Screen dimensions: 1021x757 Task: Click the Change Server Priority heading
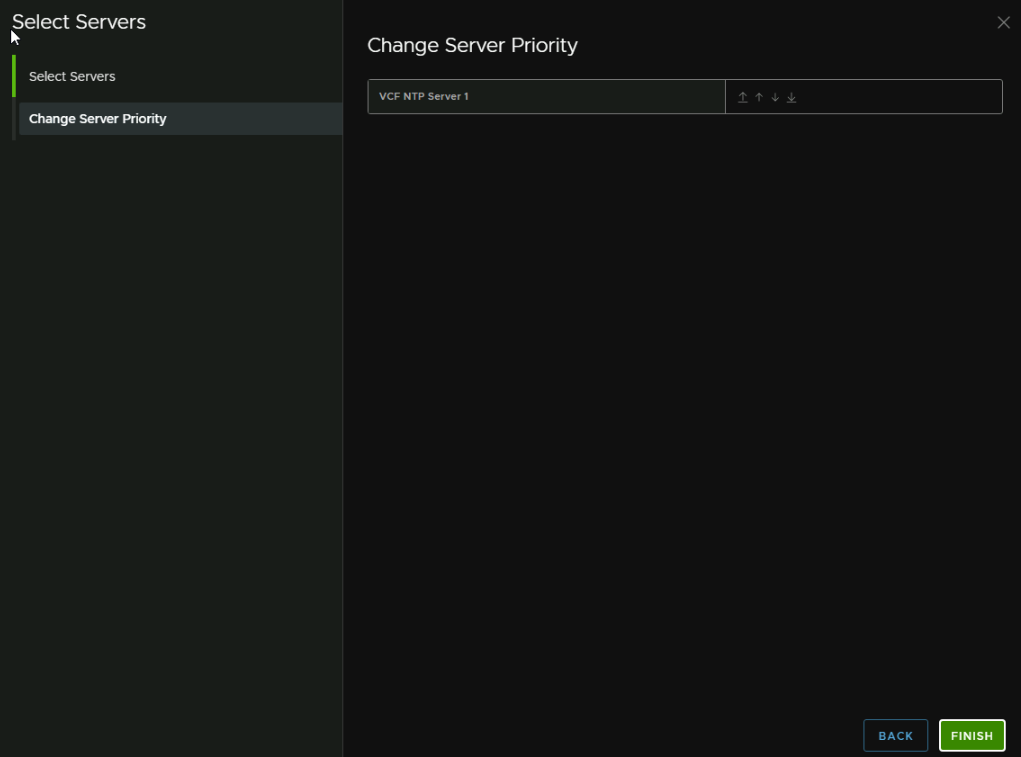pyautogui.click(x=472, y=45)
